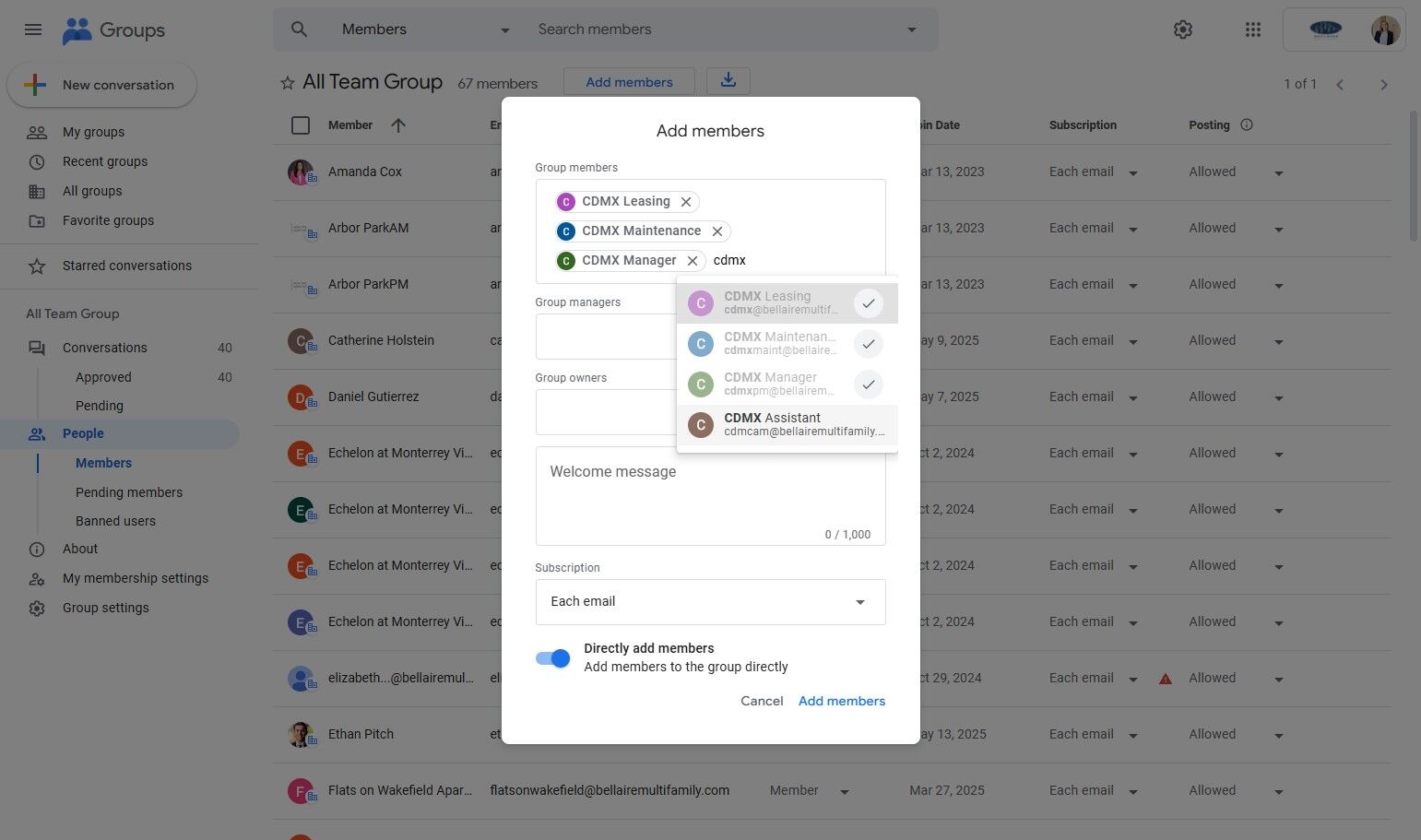Click Cancel in Add members dialog

[x=762, y=701]
